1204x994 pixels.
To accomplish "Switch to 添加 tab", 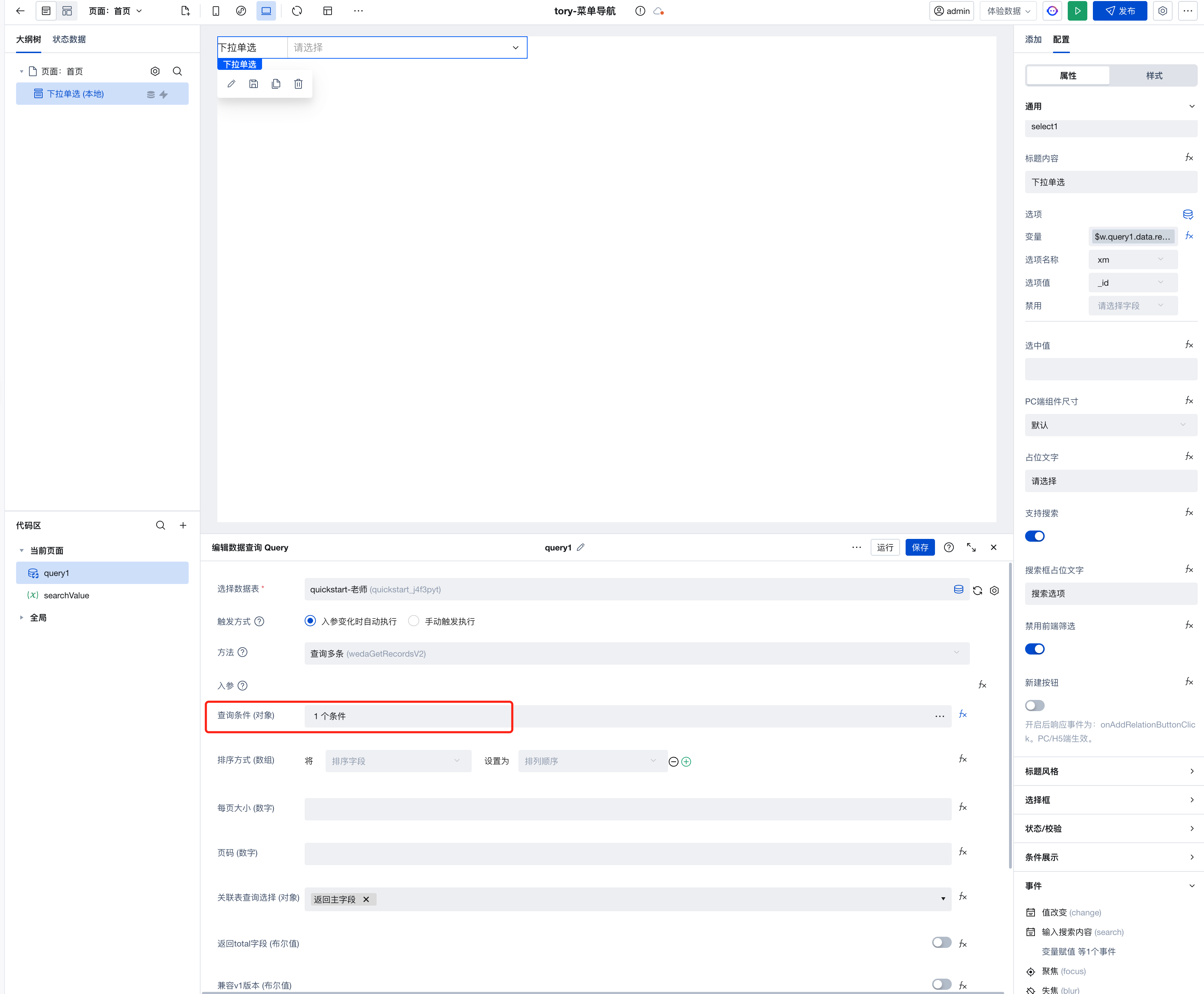I will click(x=1033, y=39).
